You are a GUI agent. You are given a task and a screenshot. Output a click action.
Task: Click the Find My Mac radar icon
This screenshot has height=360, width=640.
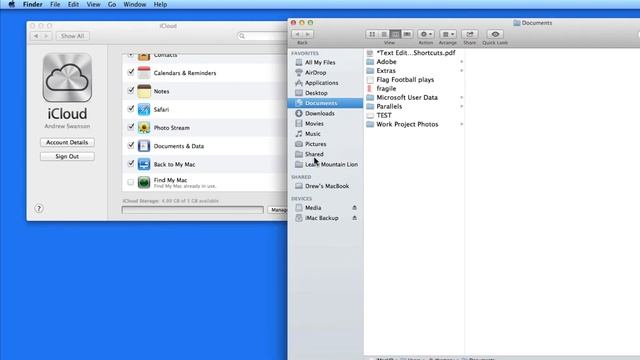(144, 182)
